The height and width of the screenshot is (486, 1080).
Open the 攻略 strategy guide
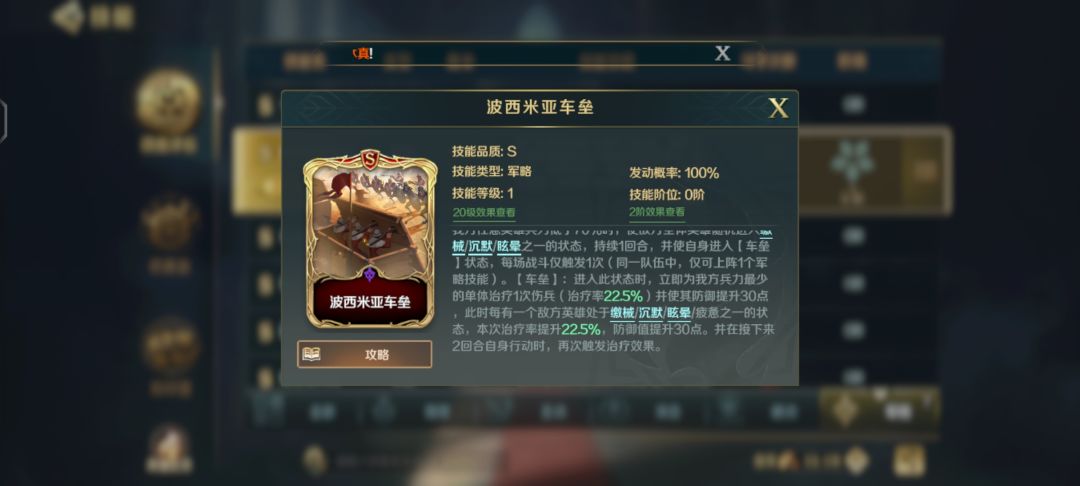pos(364,355)
